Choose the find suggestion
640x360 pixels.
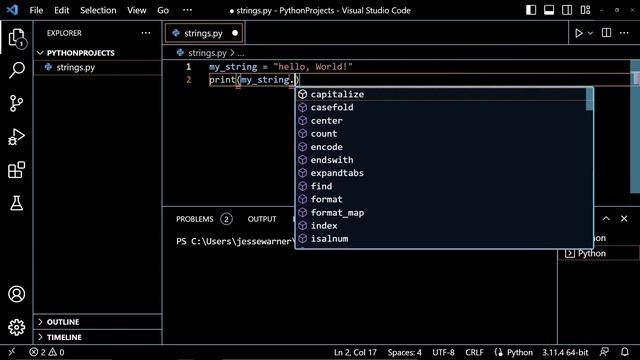pos(441,186)
